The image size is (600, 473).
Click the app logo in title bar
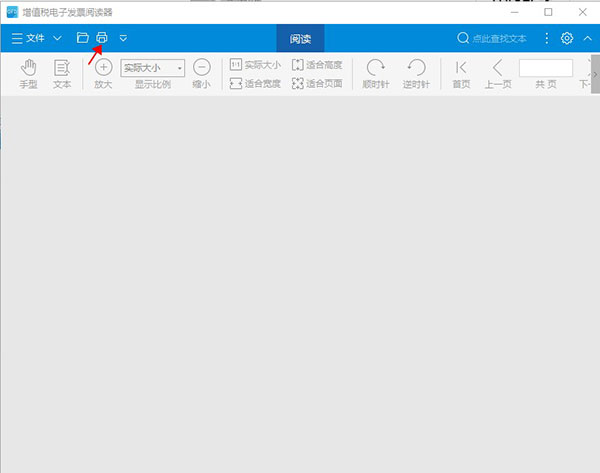(x=12, y=12)
